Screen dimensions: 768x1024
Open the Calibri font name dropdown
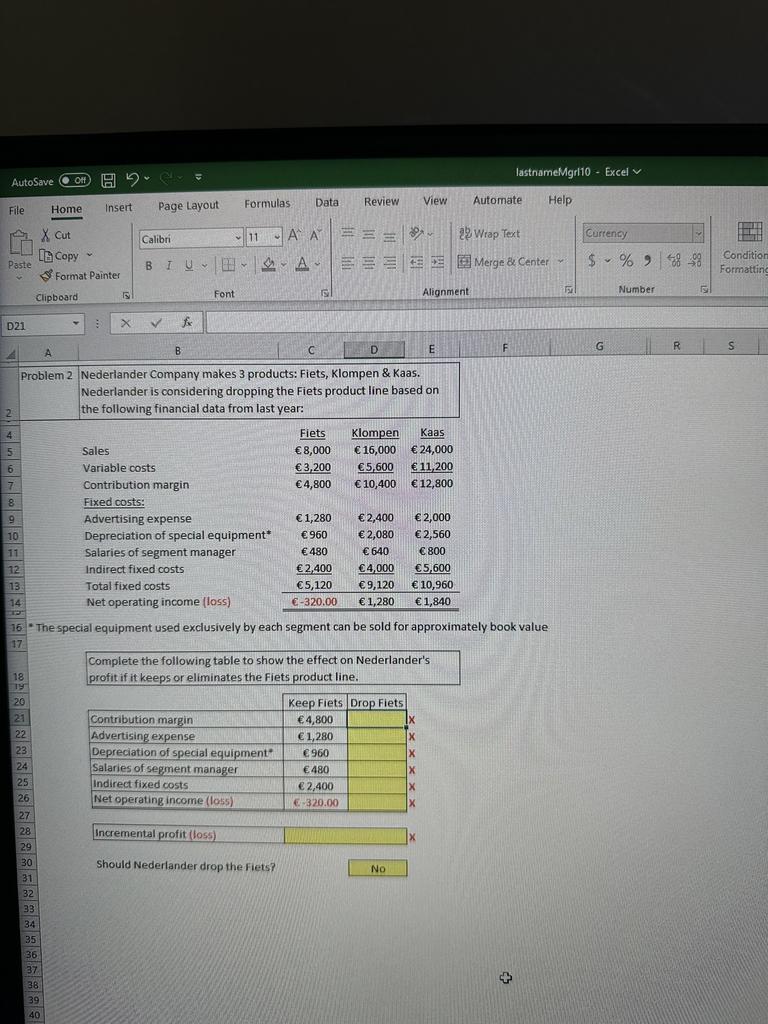(238, 238)
